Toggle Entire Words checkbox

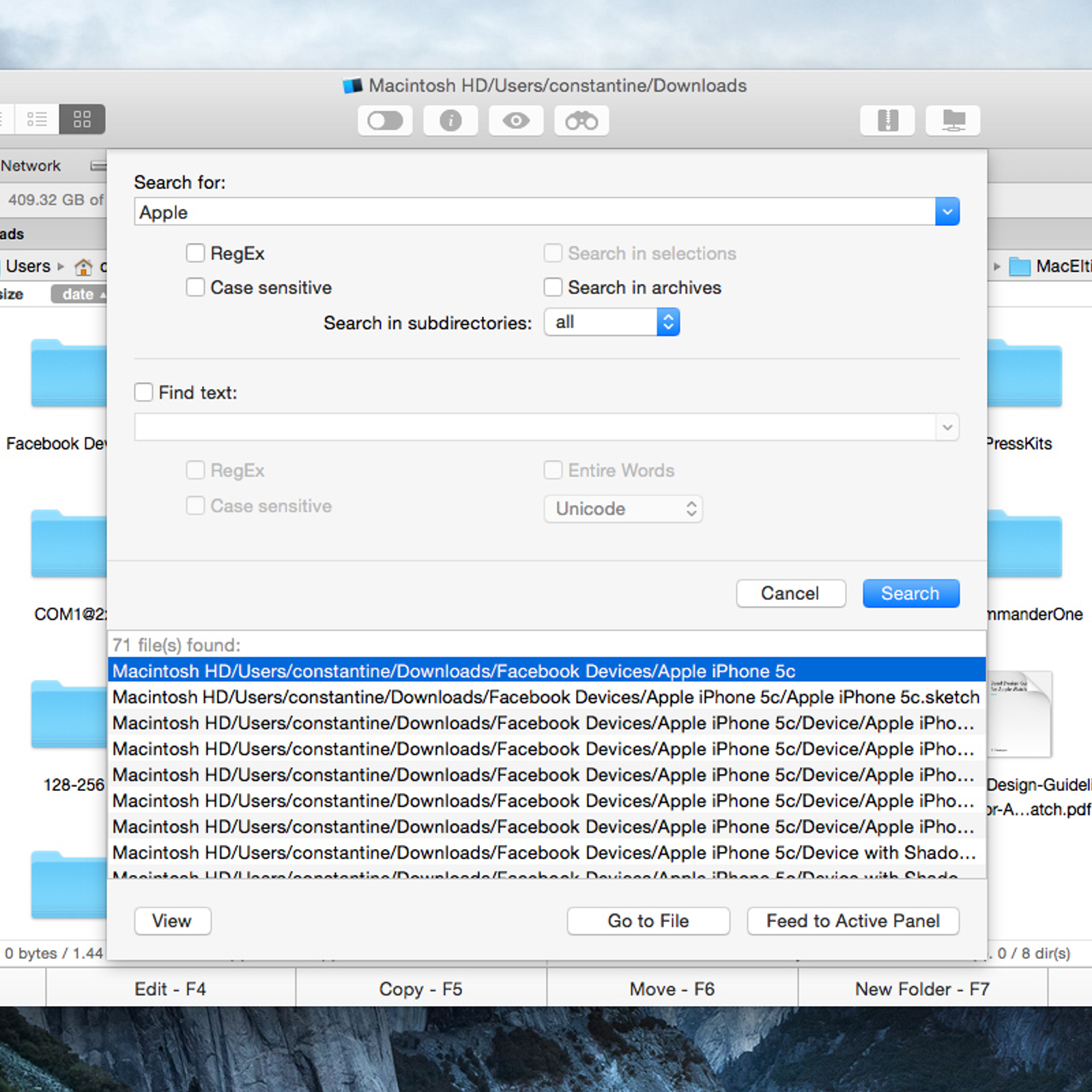[x=553, y=470]
